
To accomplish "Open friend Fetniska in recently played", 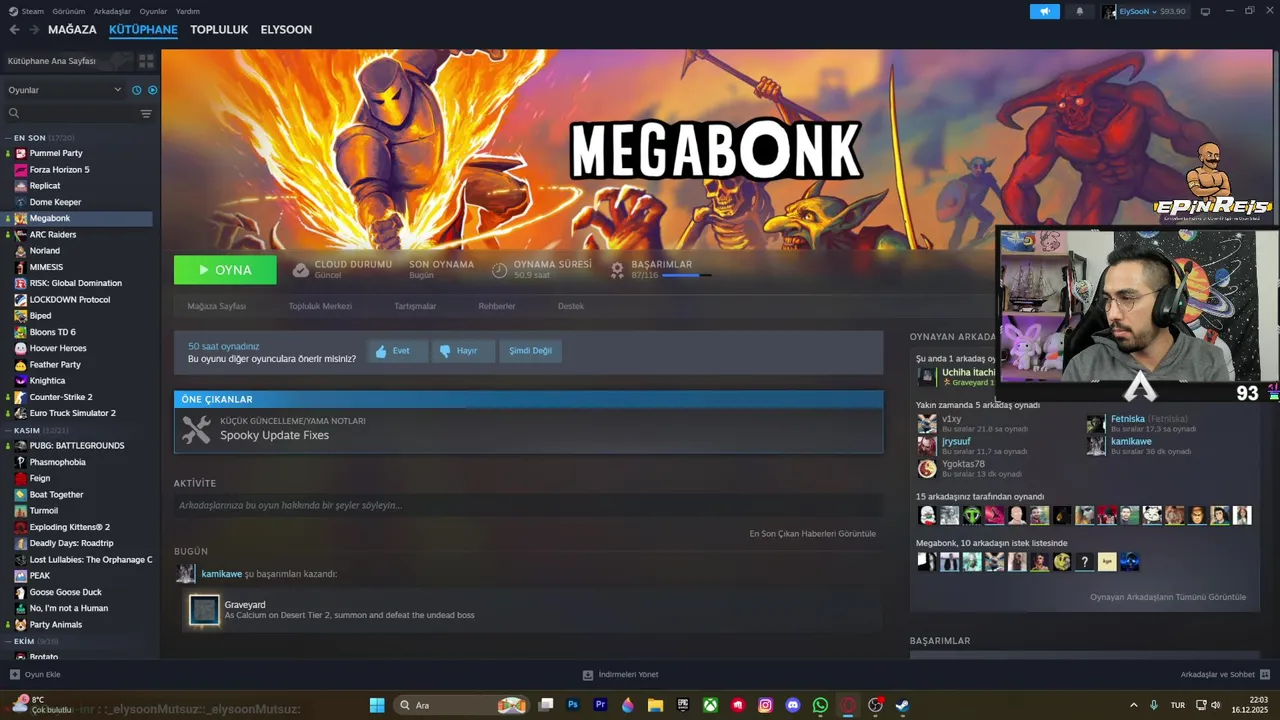I will point(1127,419).
